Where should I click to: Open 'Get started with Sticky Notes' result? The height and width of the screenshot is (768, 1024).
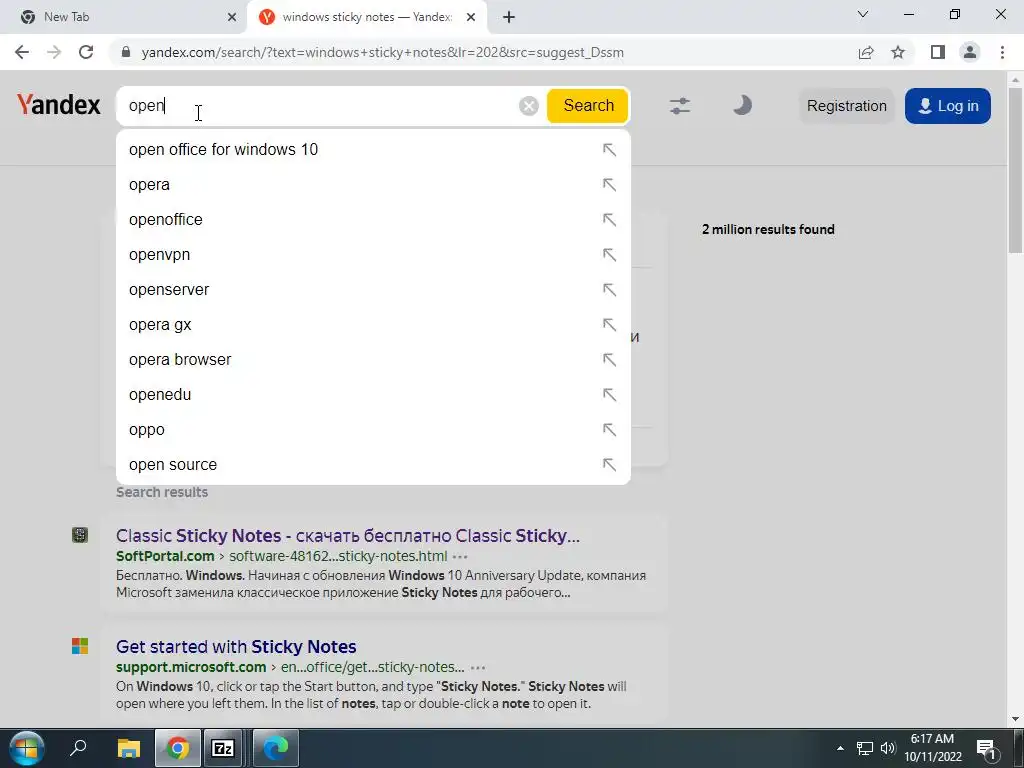[236, 647]
